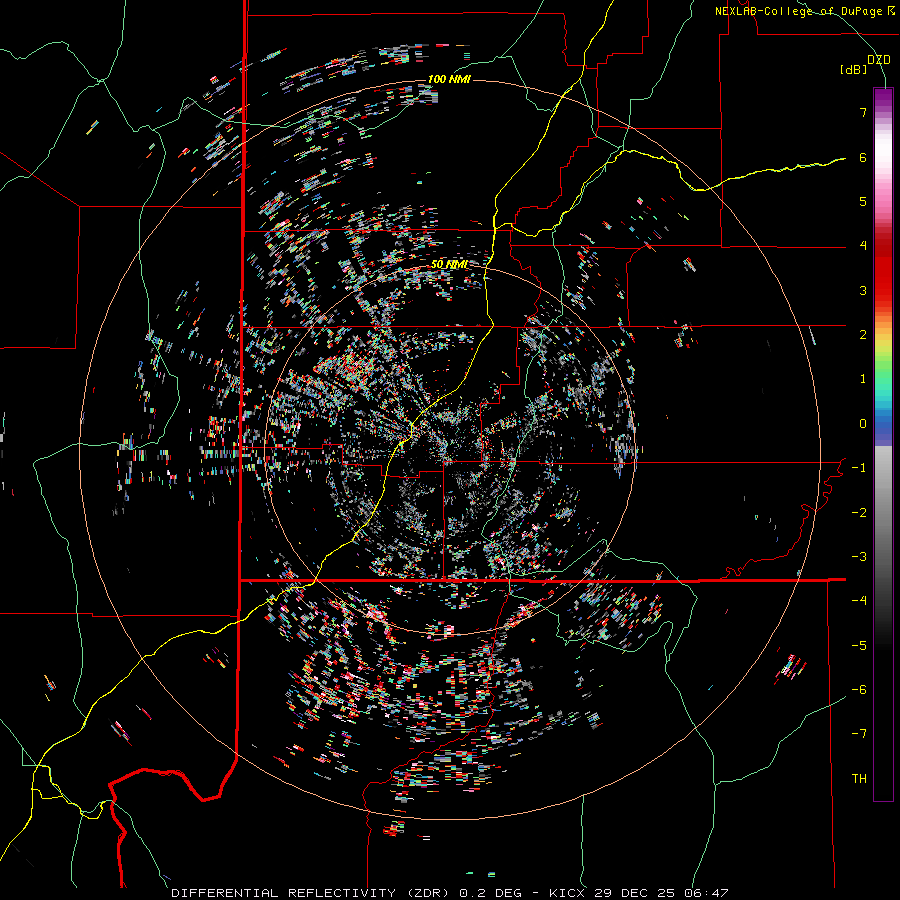Click the 3 value on color scale
Viewport: 900px width, 900px height.
click(863, 290)
